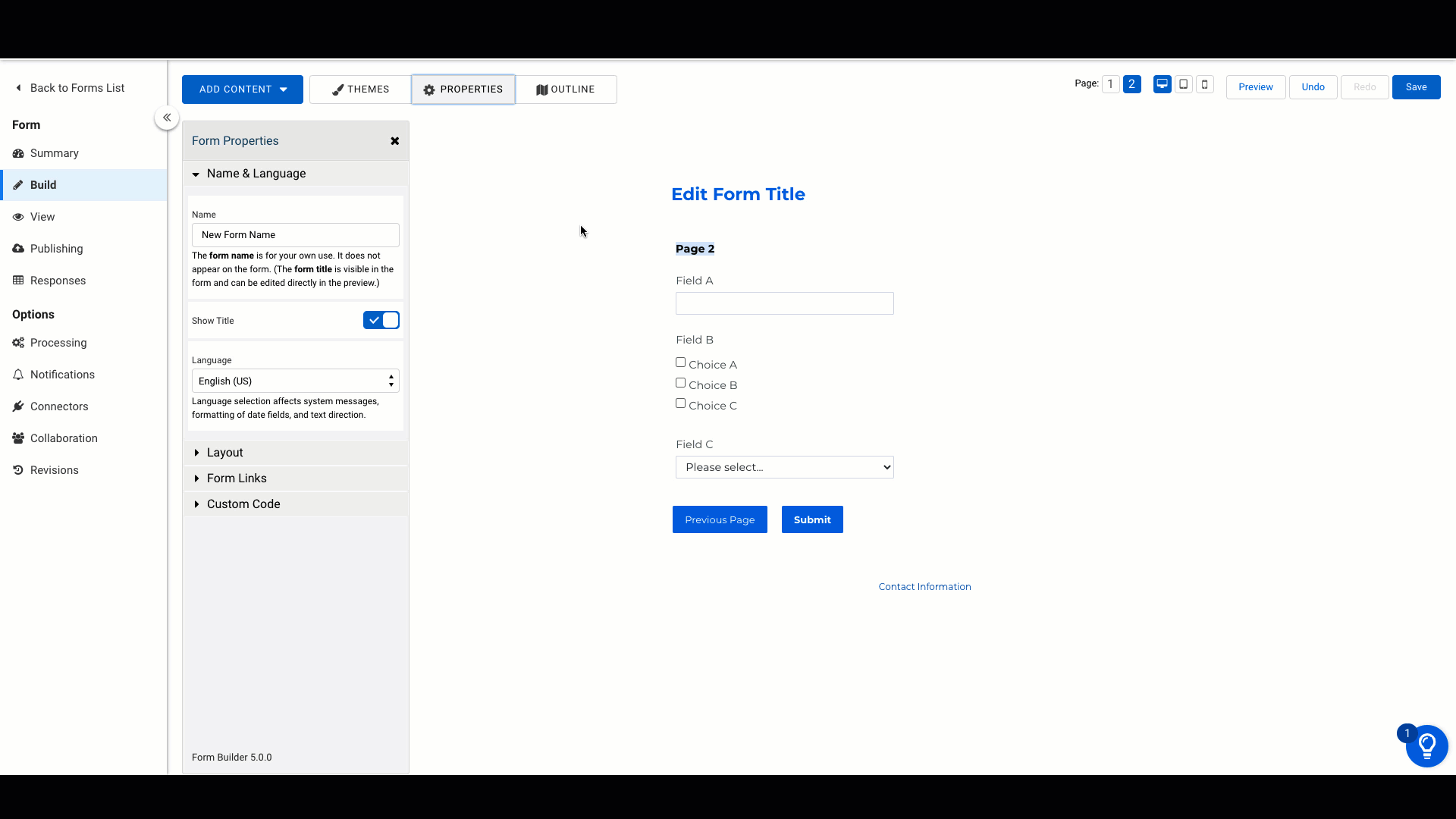
Task: Open the Language dropdown
Action: tap(295, 381)
